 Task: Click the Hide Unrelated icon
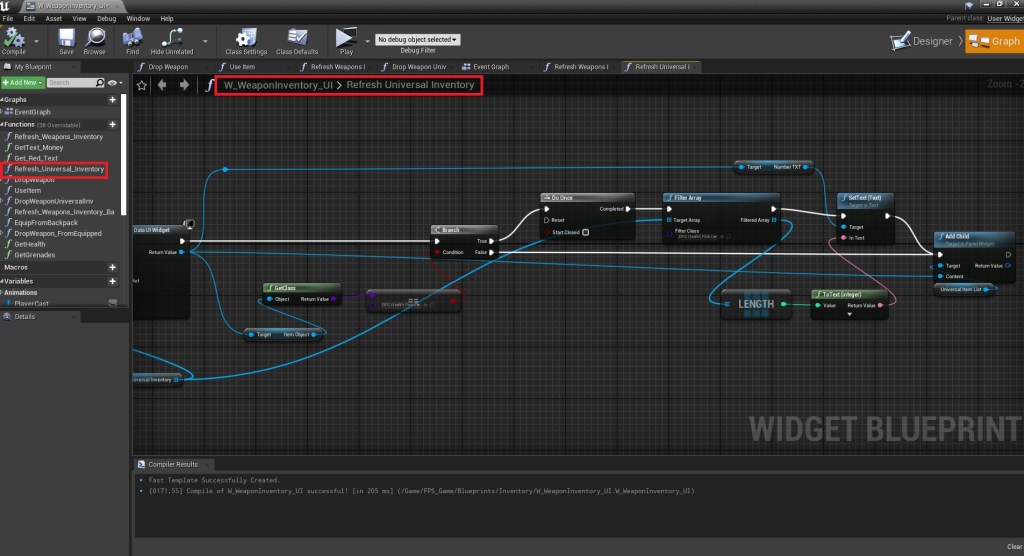pos(171,37)
